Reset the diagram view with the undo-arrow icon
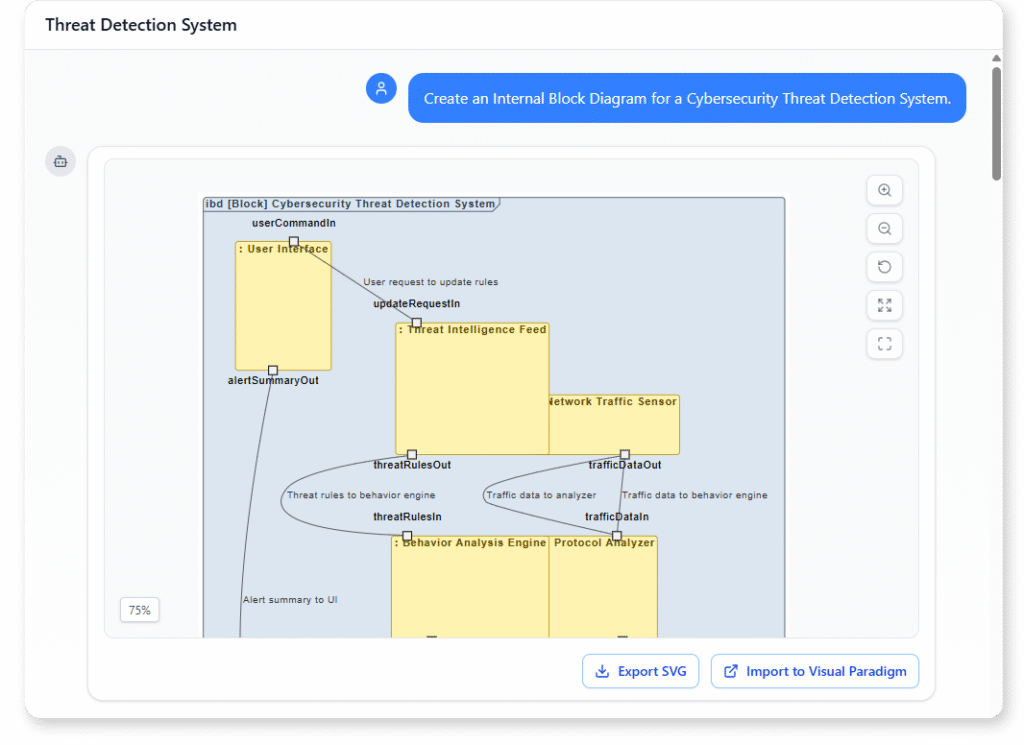The width and height of the screenshot is (1024, 745). [884, 266]
